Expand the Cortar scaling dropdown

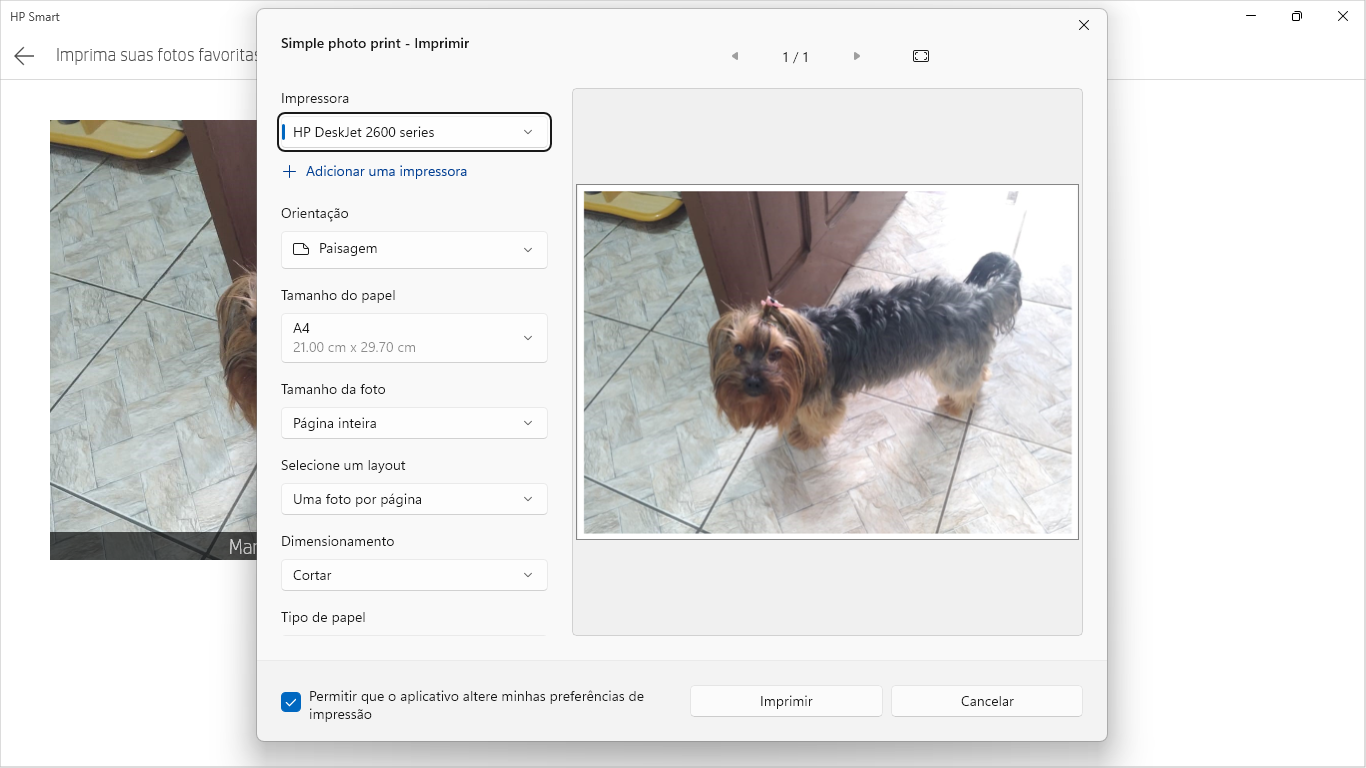coord(414,575)
